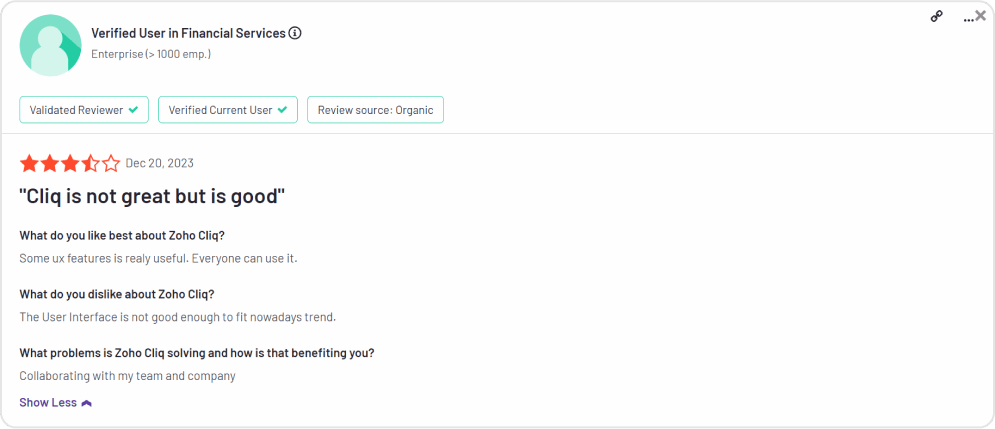Collapse the review using Show Less
Screen dimensions: 995x429
tap(48, 402)
